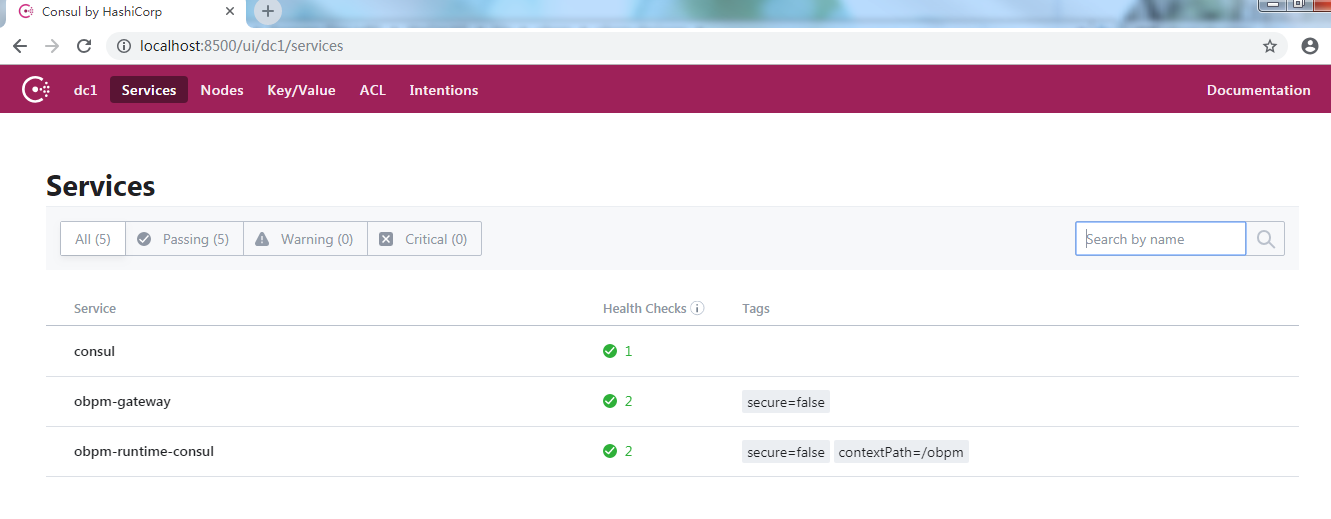Open the Documentation link
Screen dimensions: 1331x519
click(1258, 90)
